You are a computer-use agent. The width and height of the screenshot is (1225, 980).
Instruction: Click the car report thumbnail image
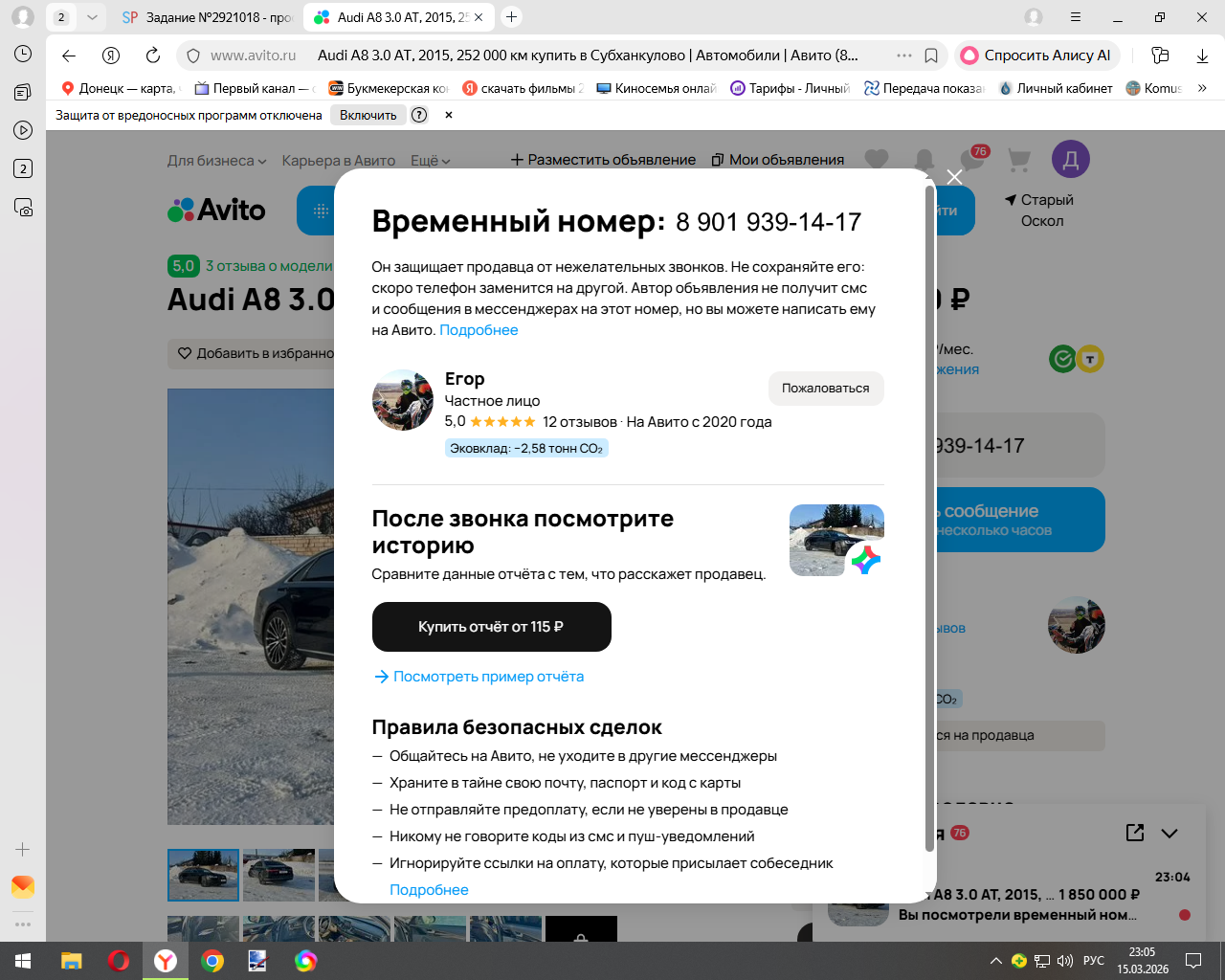tap(836, 540)
